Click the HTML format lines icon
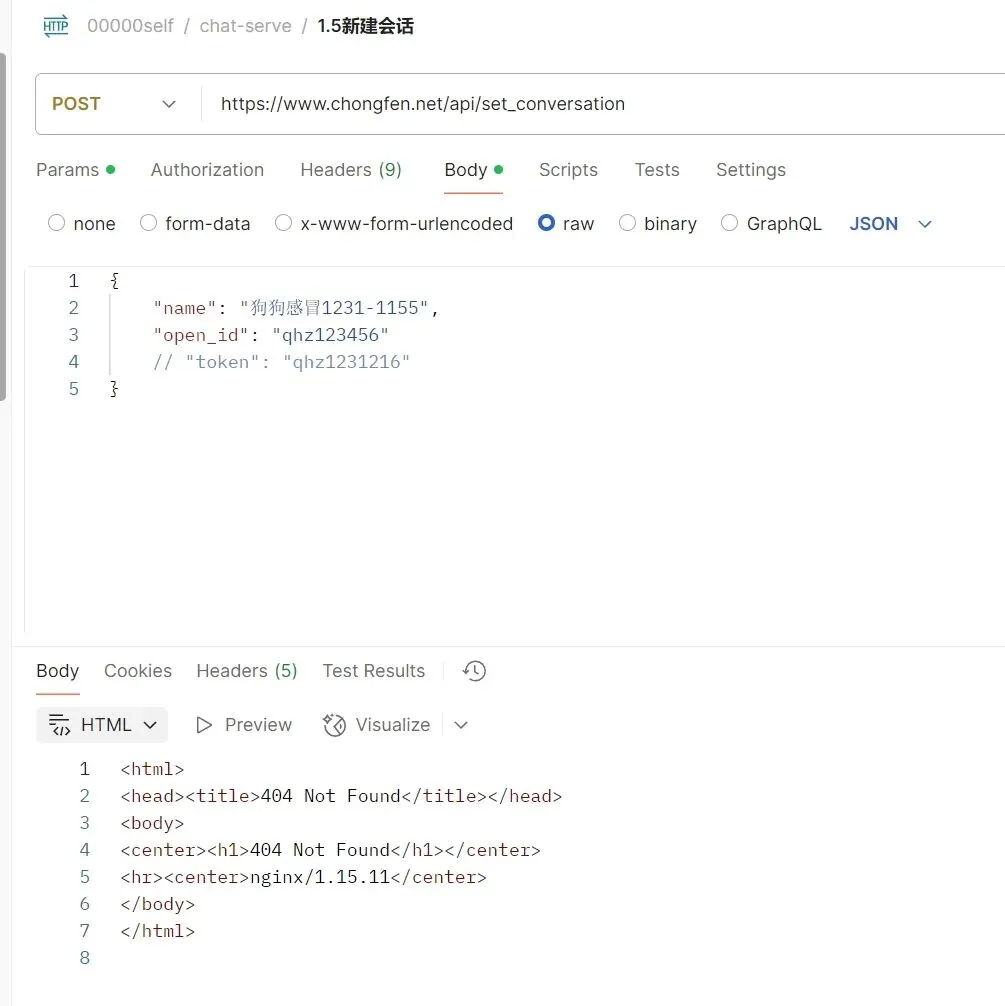 tap(60, 725)
